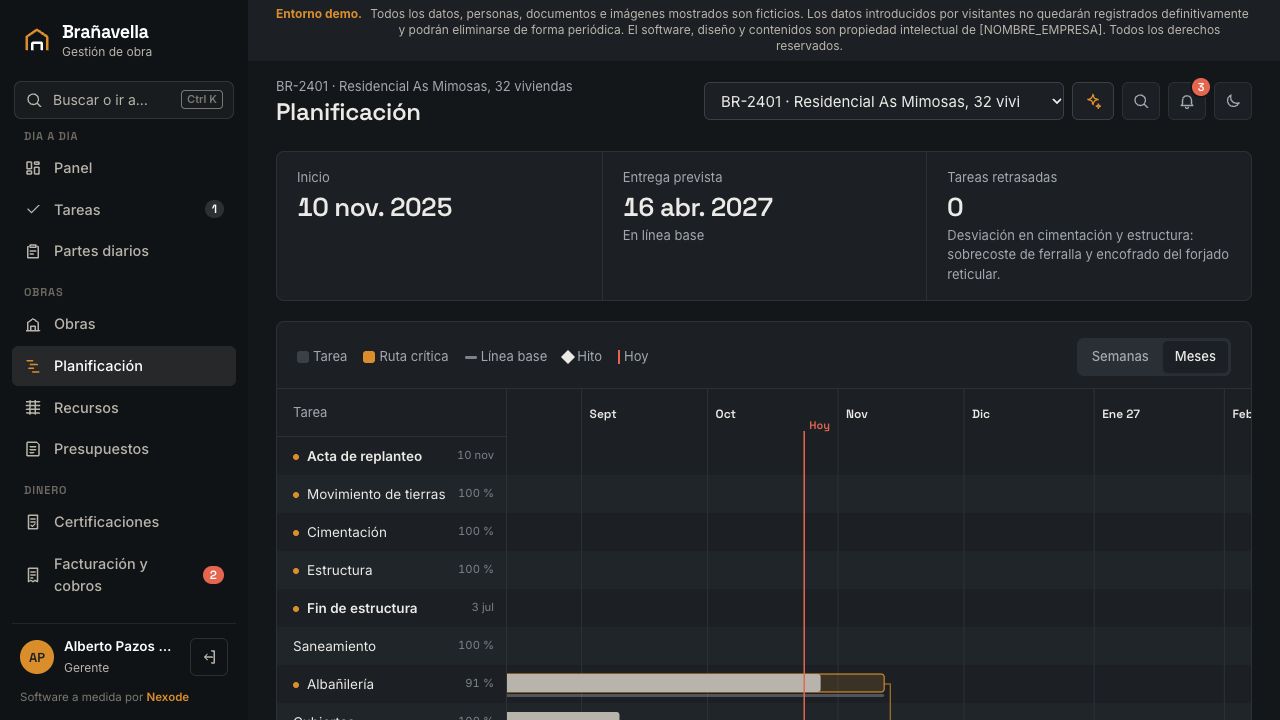Open the Recursos page
1280x720 pixels.
pyautogui.click(x=124, y=408)
